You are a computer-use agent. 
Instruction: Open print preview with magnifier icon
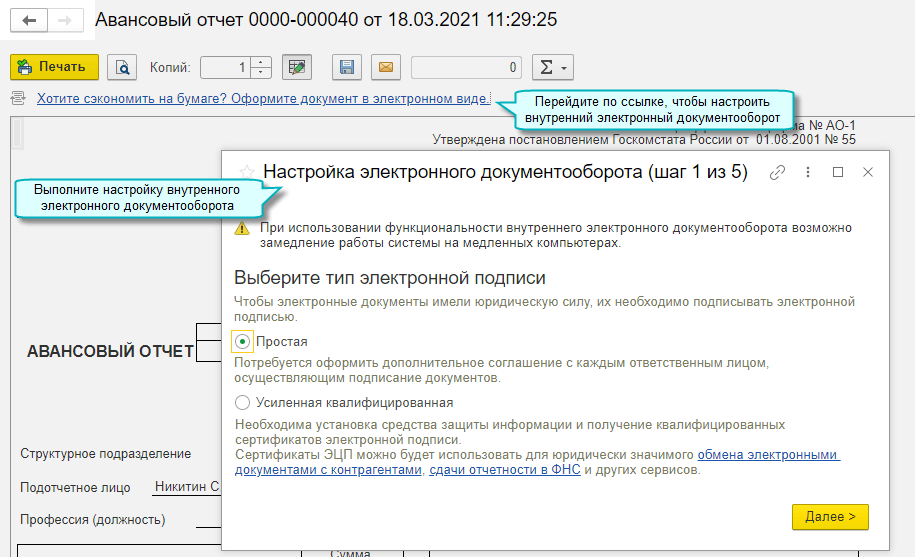tap(122, 67)
